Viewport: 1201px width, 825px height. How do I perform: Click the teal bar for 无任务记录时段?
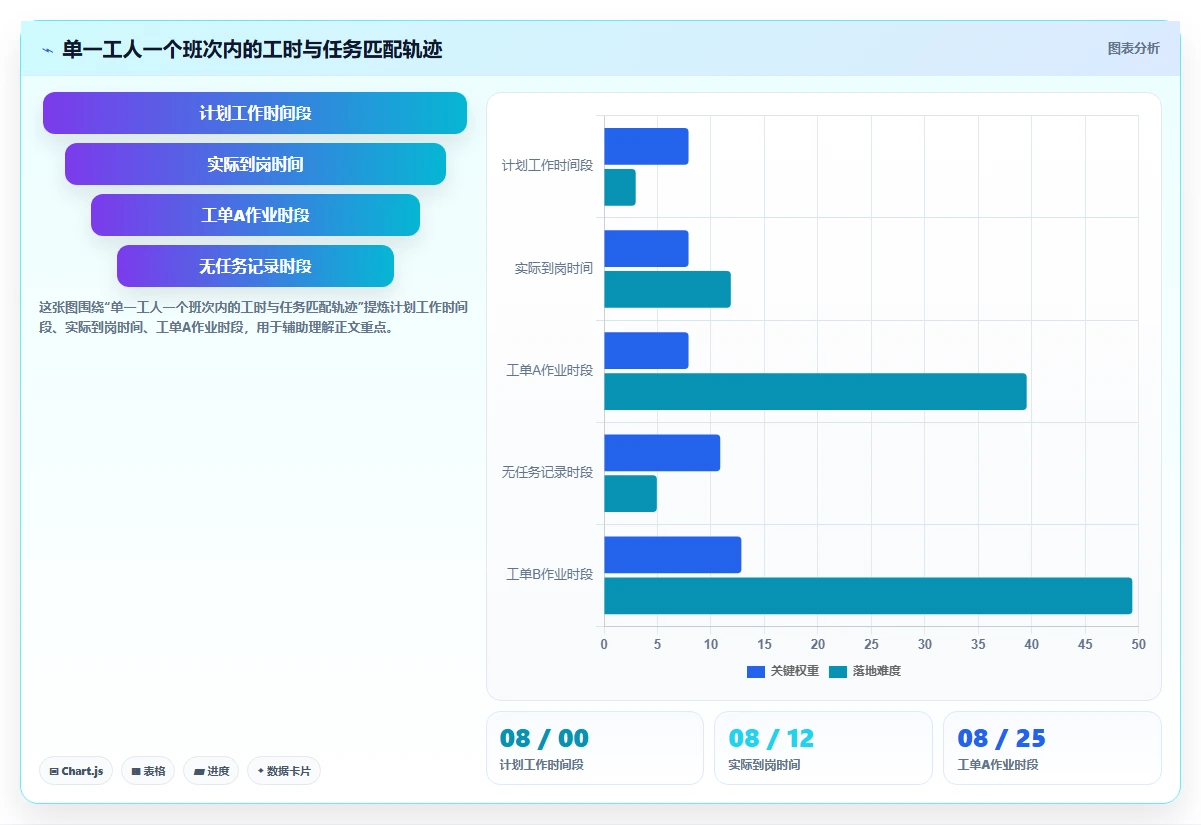pos(630,494)
